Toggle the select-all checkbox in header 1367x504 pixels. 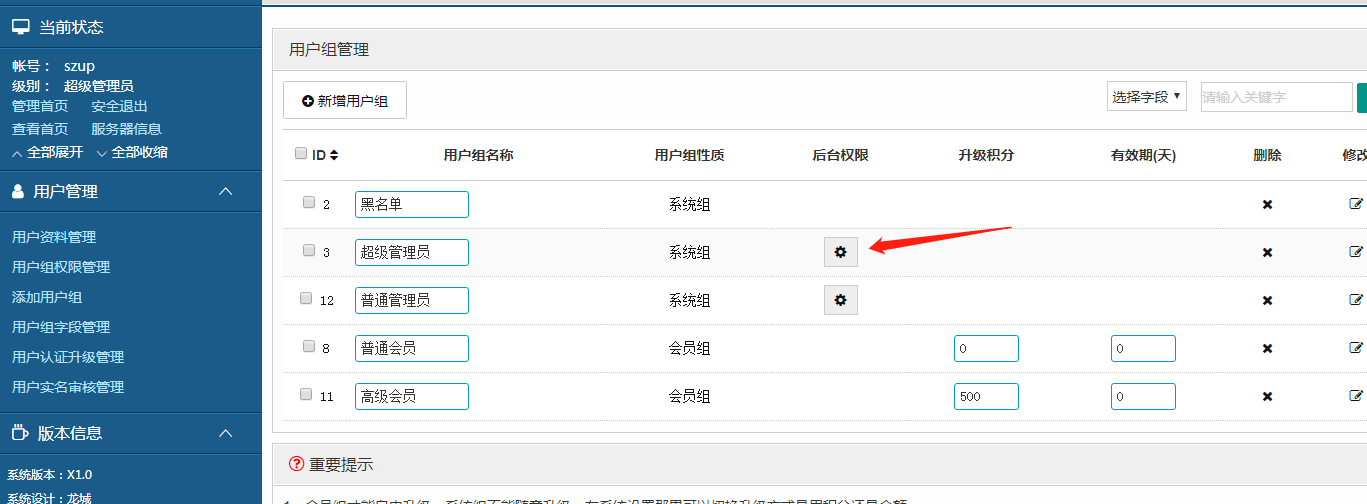coord(301,154)
